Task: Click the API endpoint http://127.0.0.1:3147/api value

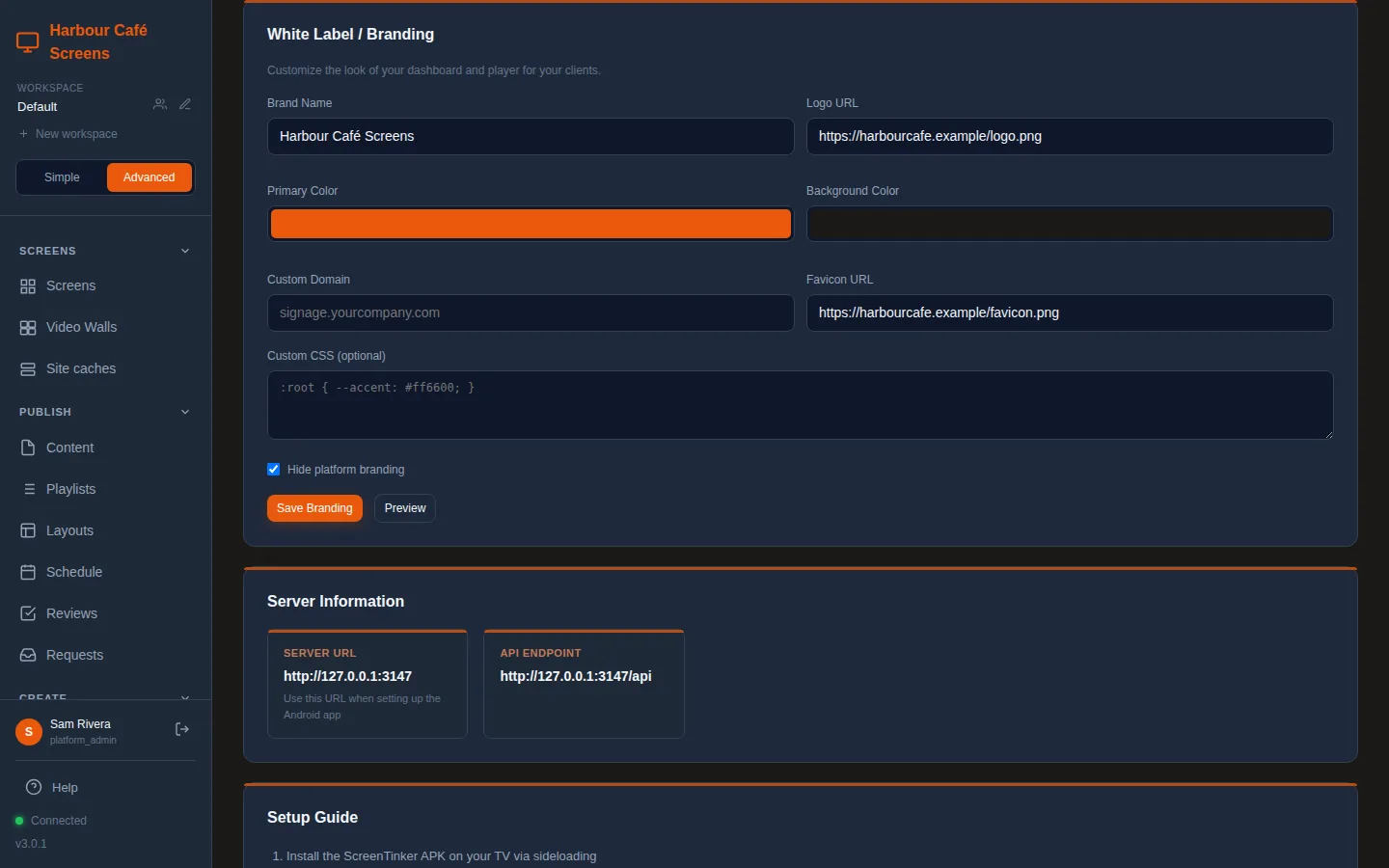Action: pos(576,676)
